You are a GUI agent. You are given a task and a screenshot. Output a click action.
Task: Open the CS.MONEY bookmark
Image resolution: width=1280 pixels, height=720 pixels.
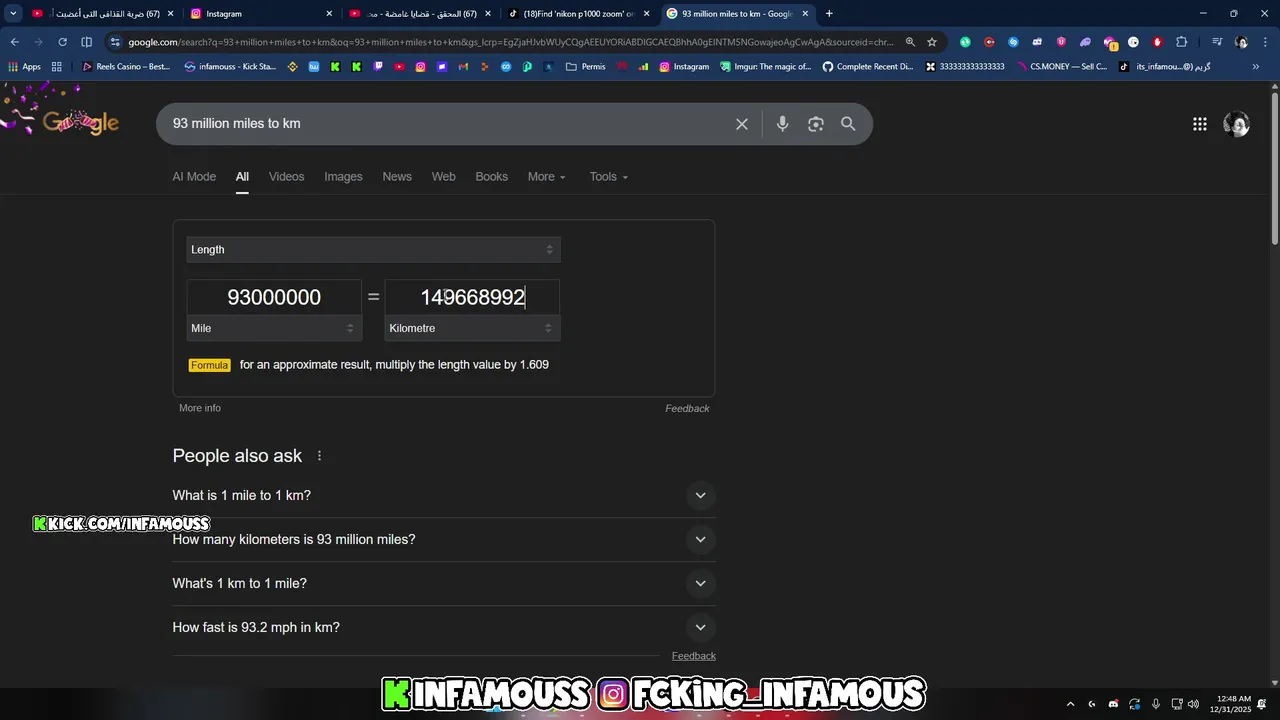pyautogui.click(x=1061, y=67)
